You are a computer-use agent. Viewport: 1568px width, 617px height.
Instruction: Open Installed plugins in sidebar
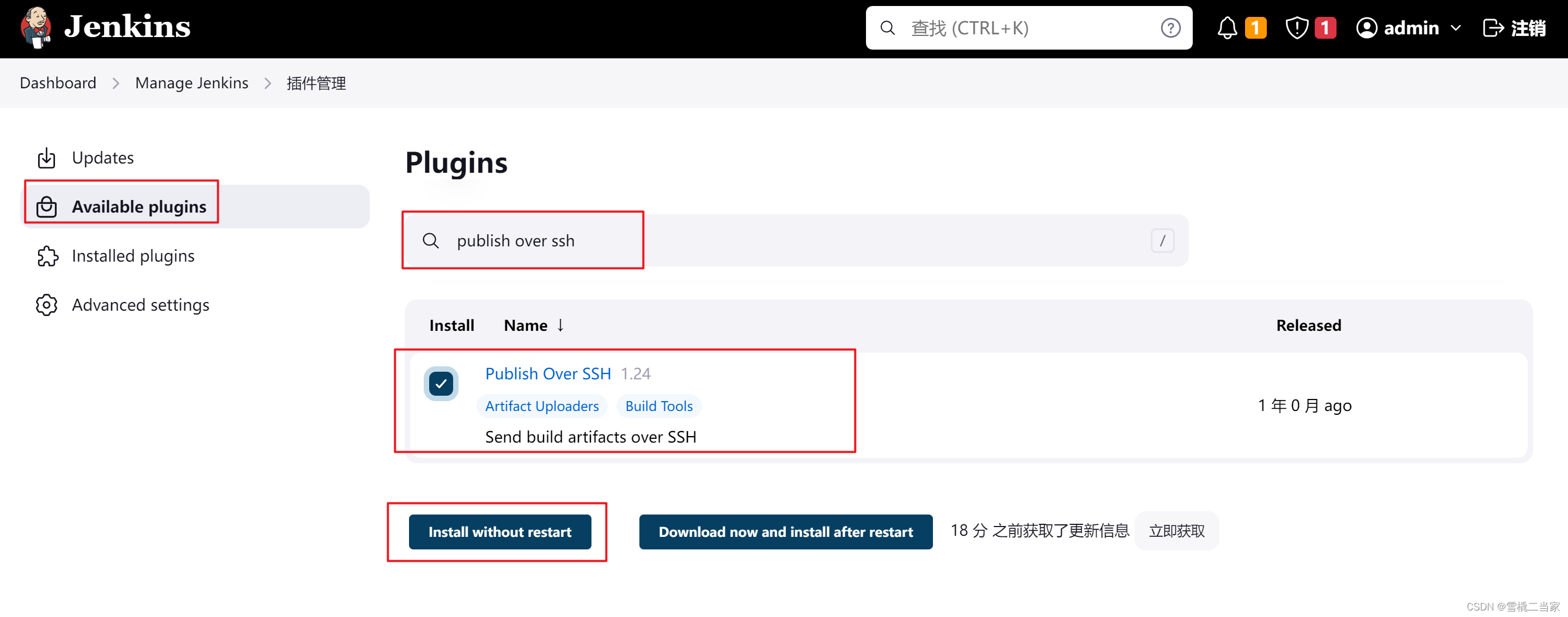(x=196, y=256)
